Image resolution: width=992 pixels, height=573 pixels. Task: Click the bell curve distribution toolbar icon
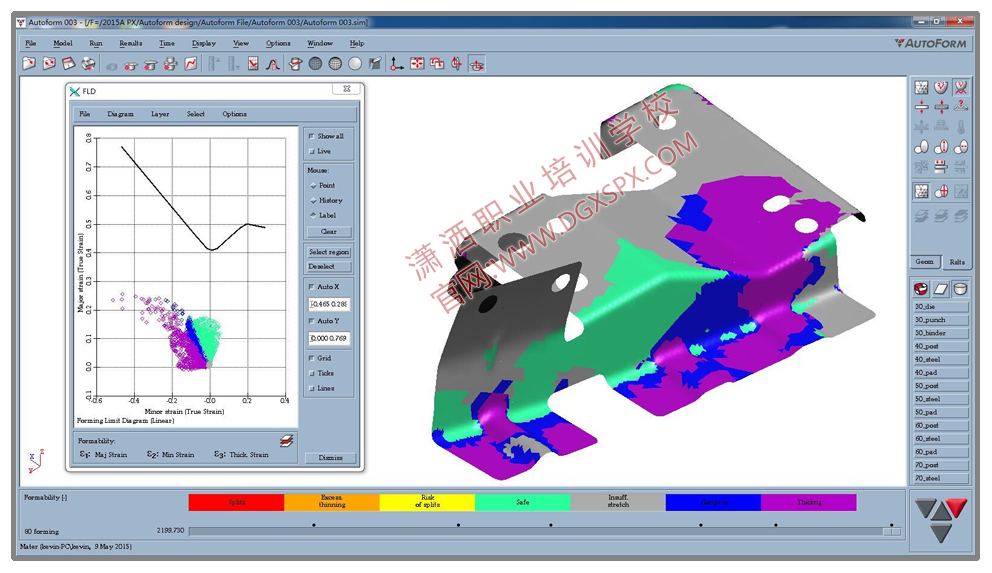click(x=273, y=64)
